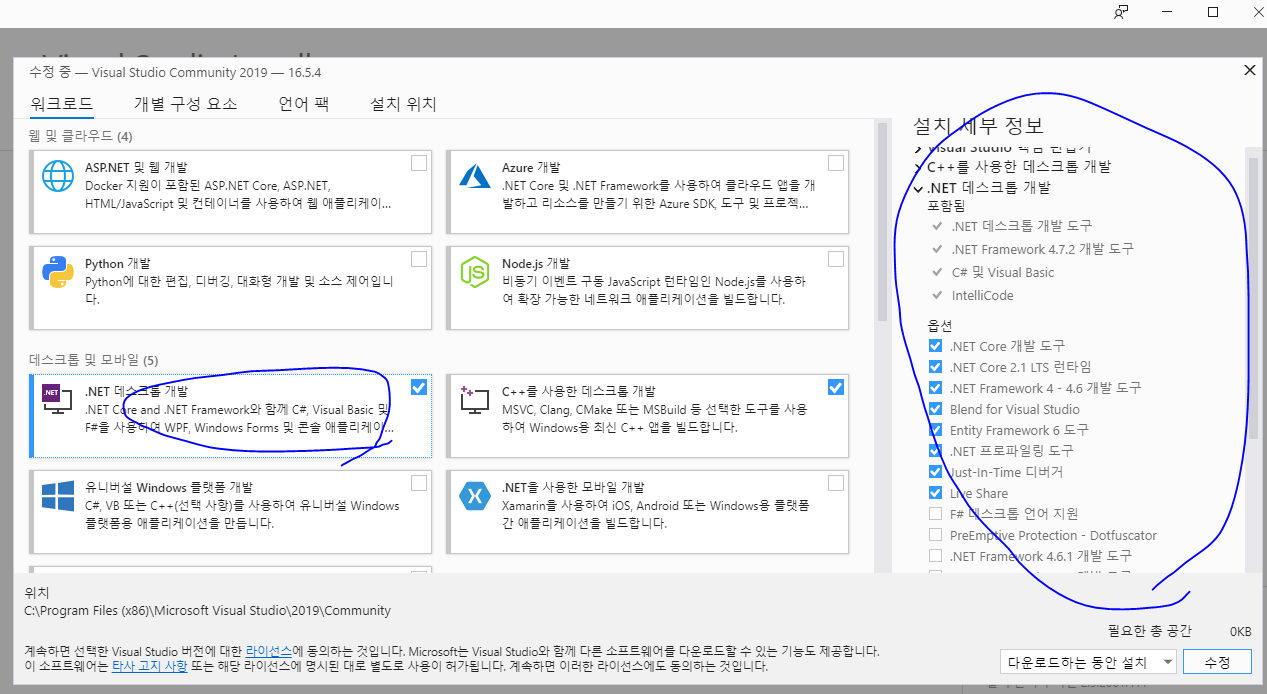Uncheck C++를 사용한 데스크톱 개발 workload
The height and width of the screenshot is (694, 1267).
pyautogui.click(x=836, y=387)
